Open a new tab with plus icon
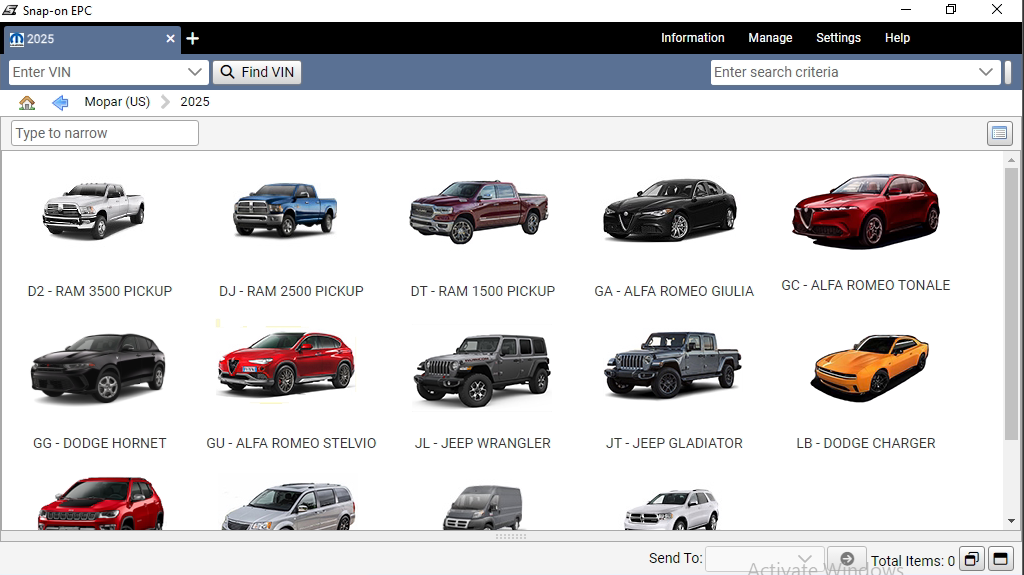 pyautogui.click(x=192, y=39)
